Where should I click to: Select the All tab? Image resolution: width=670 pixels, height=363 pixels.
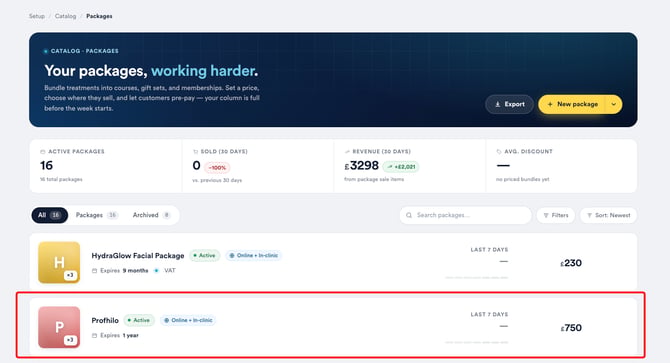tap(50, 215)
